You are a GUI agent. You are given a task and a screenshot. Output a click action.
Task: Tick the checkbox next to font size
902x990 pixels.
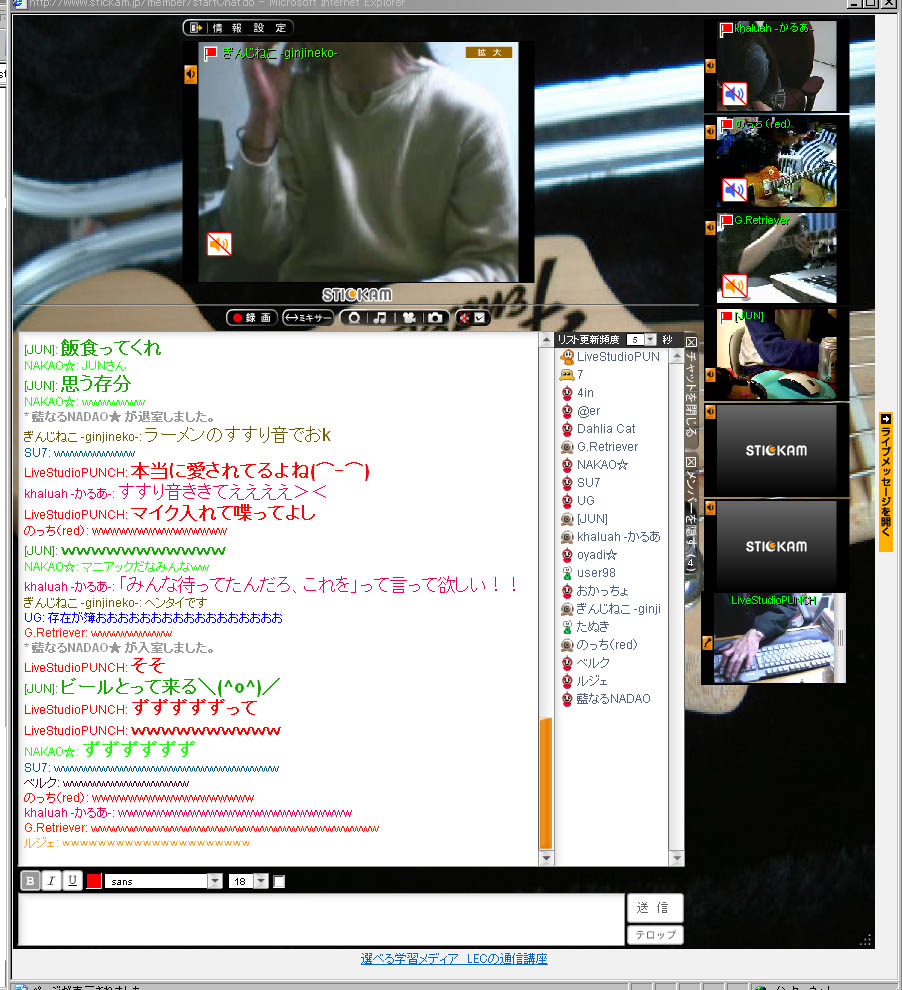pyautogui.click(x=279, y=881)
